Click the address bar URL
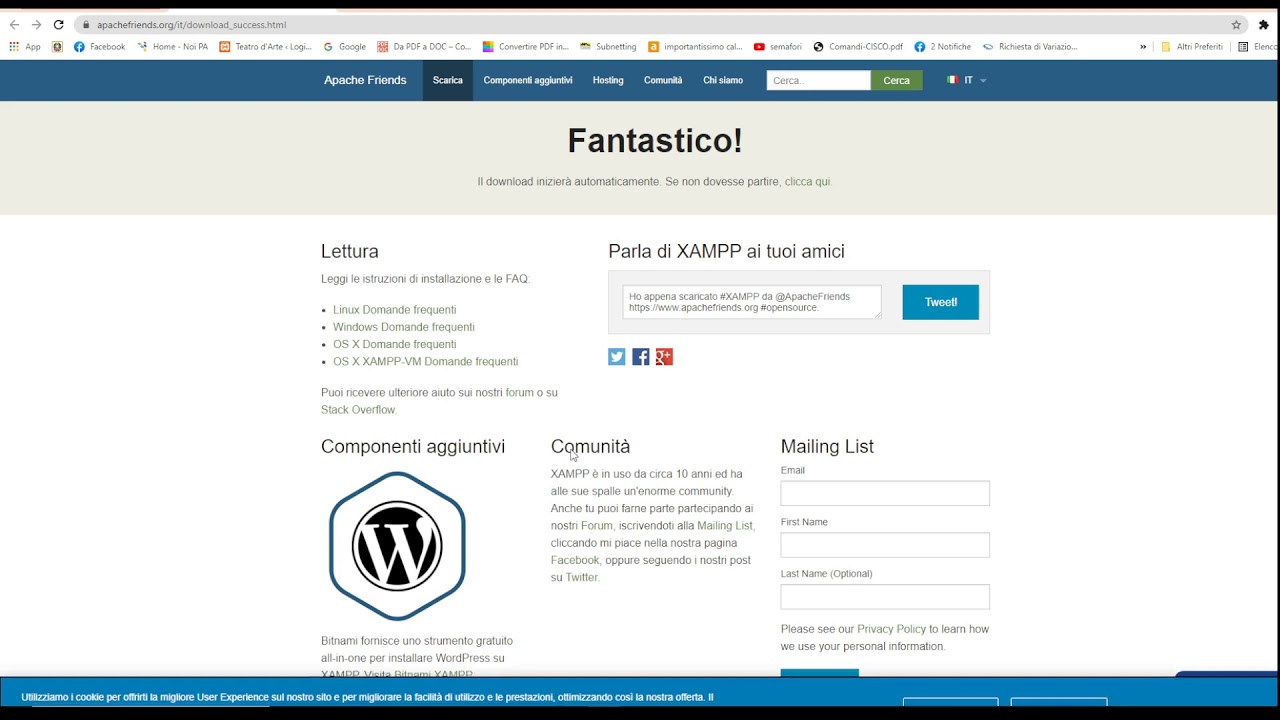The image size is (1280, 720). click(x=191, y=24)
